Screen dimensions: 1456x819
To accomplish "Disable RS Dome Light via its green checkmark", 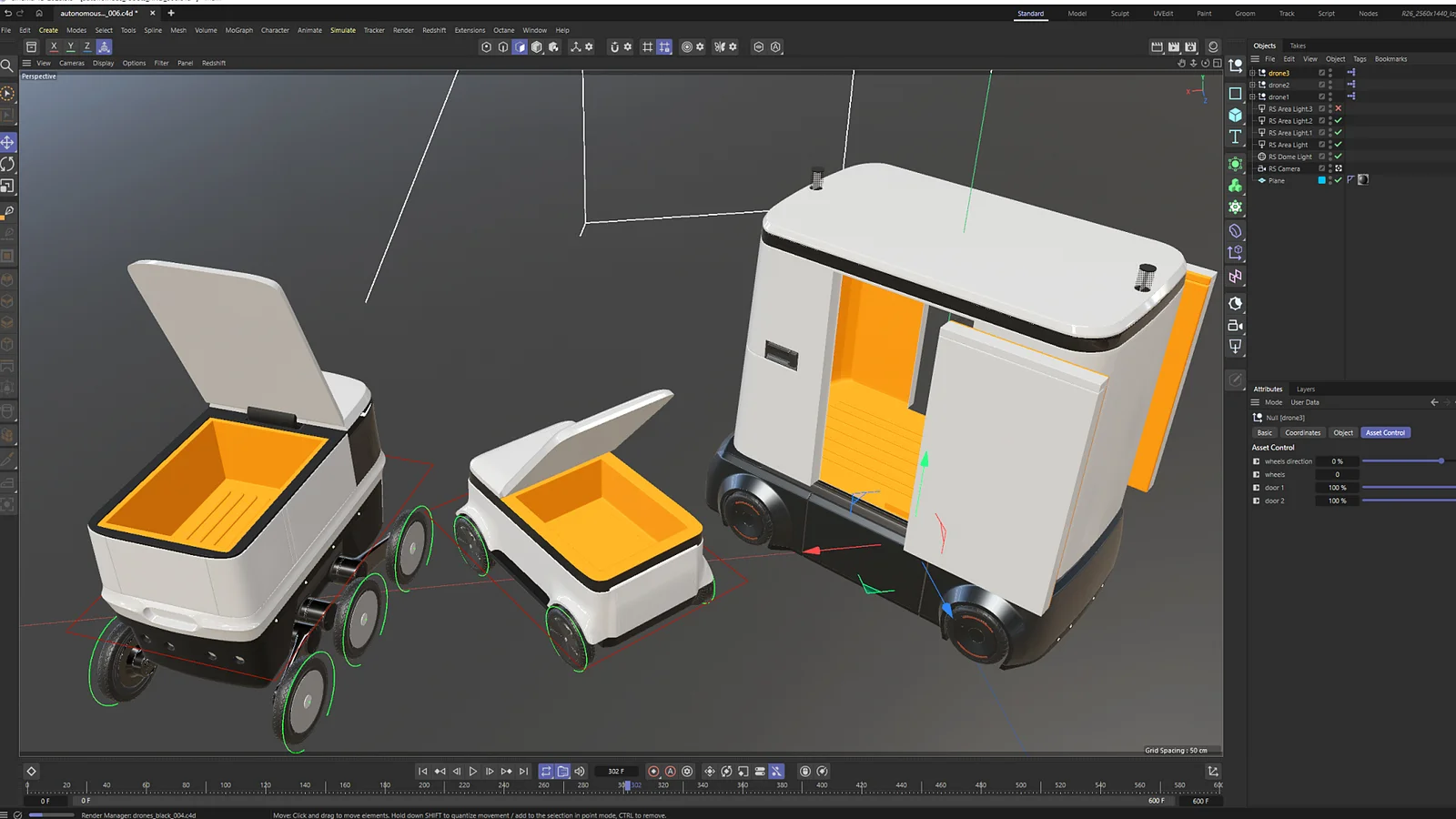I will tap(1338, 157).
